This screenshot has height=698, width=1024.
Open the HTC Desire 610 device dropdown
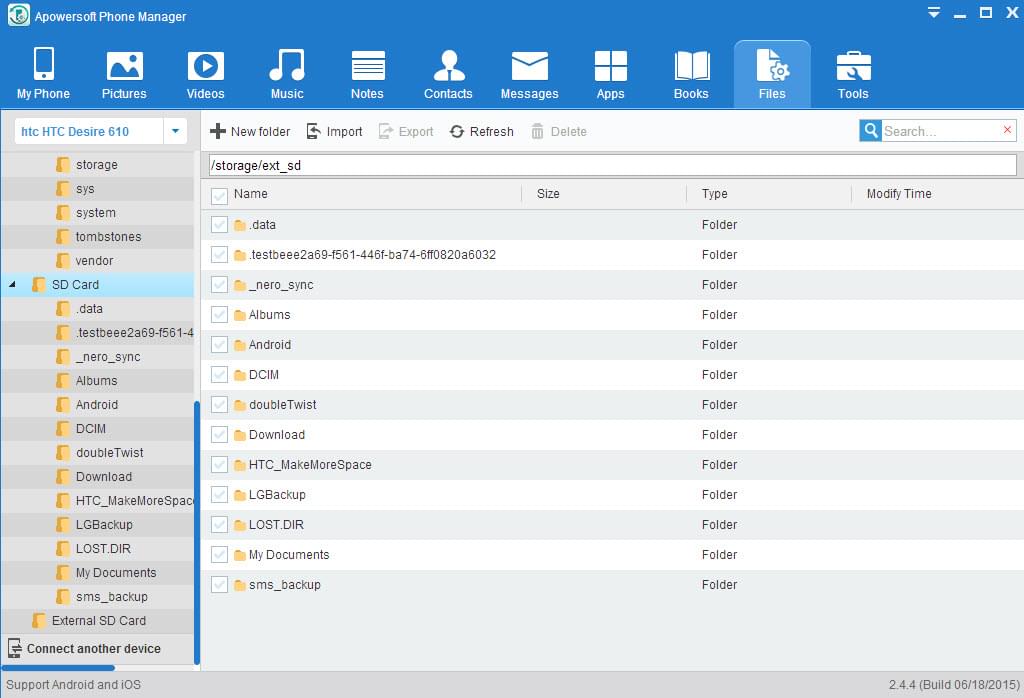[175, 131]
